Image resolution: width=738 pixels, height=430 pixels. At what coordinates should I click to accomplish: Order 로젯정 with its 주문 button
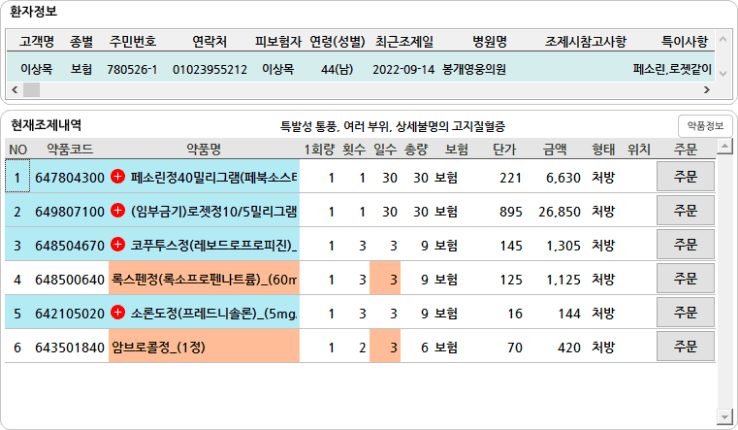(x=685, y=210)
